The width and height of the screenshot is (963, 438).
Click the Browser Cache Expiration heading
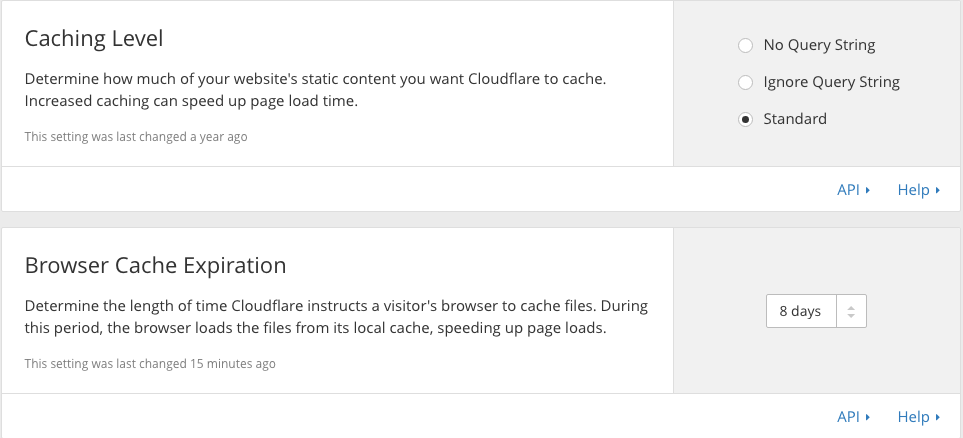tap(155, 266)
